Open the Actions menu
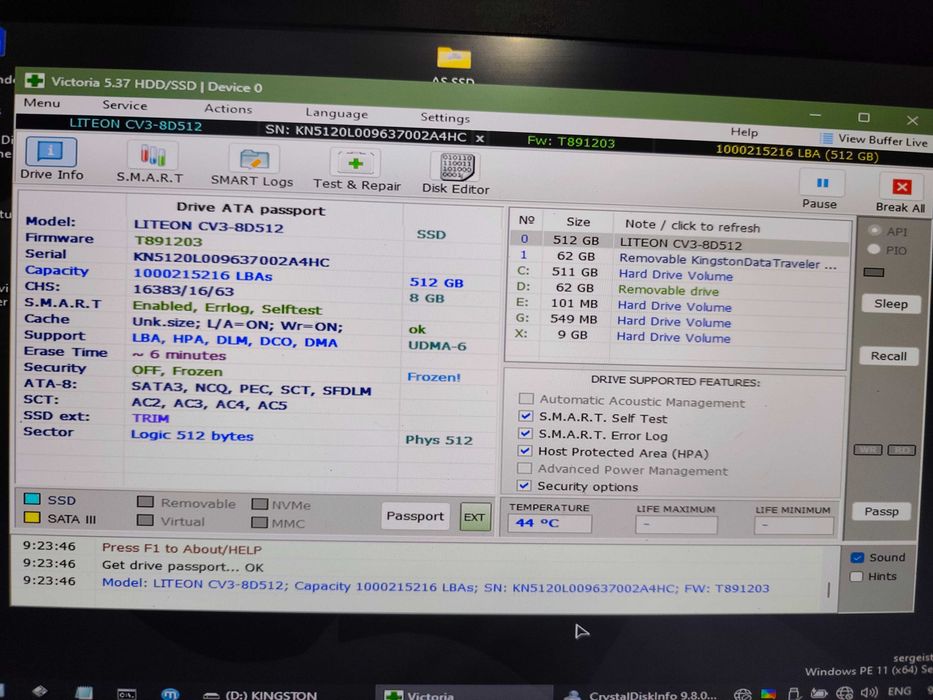 click(228, 108)
